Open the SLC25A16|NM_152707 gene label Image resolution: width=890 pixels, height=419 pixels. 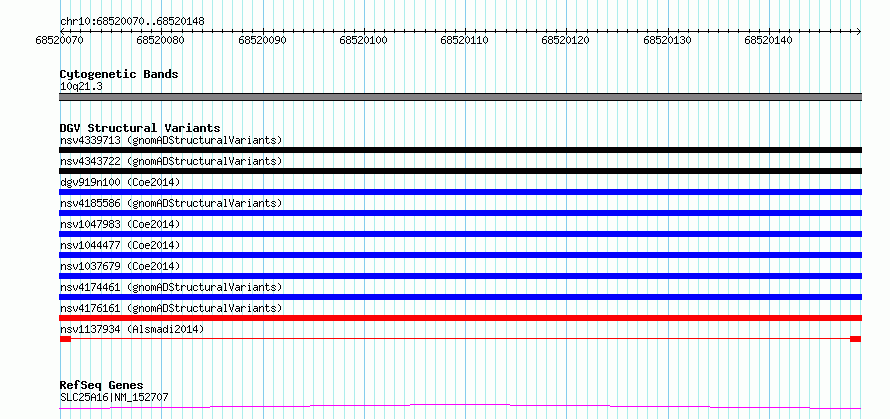point(114,397)
